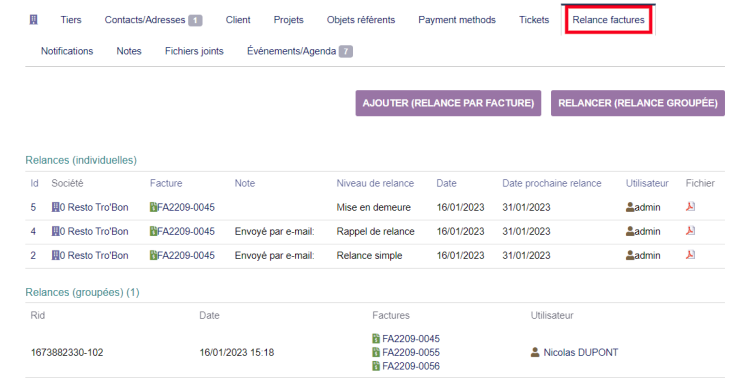
Task: Click Relancer (relance groupée) button
Action: (x=638, y=103)
